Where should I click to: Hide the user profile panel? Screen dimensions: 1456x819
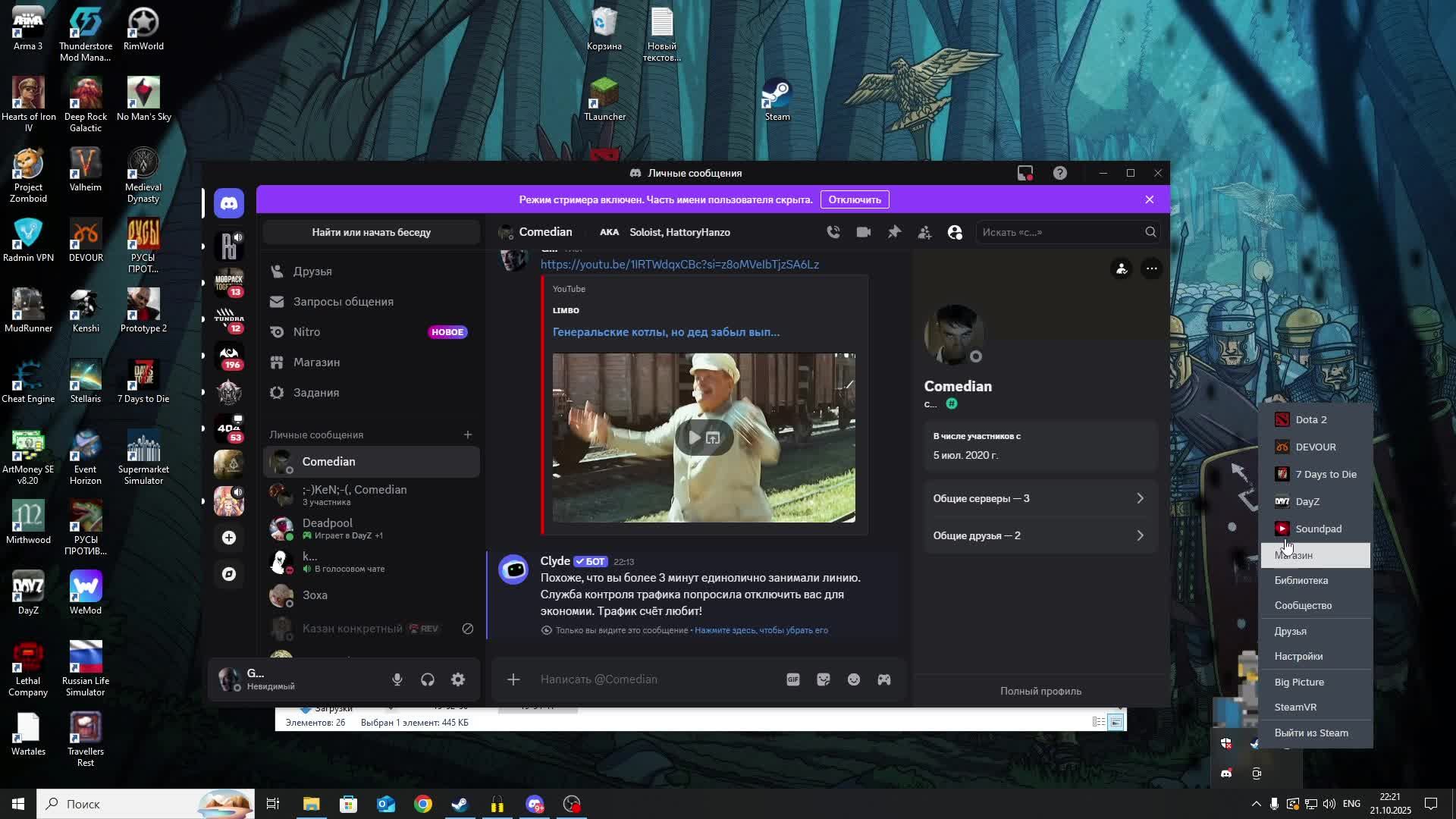point(955,232)
